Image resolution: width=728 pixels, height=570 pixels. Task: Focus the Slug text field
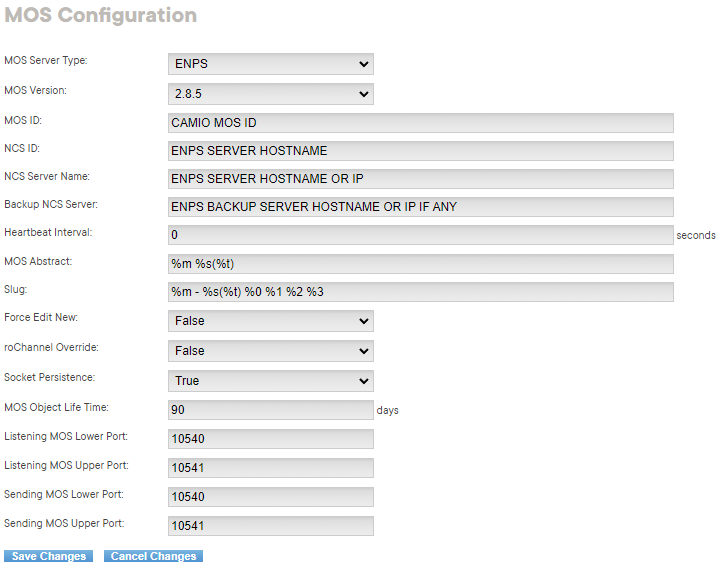point(420,292)
